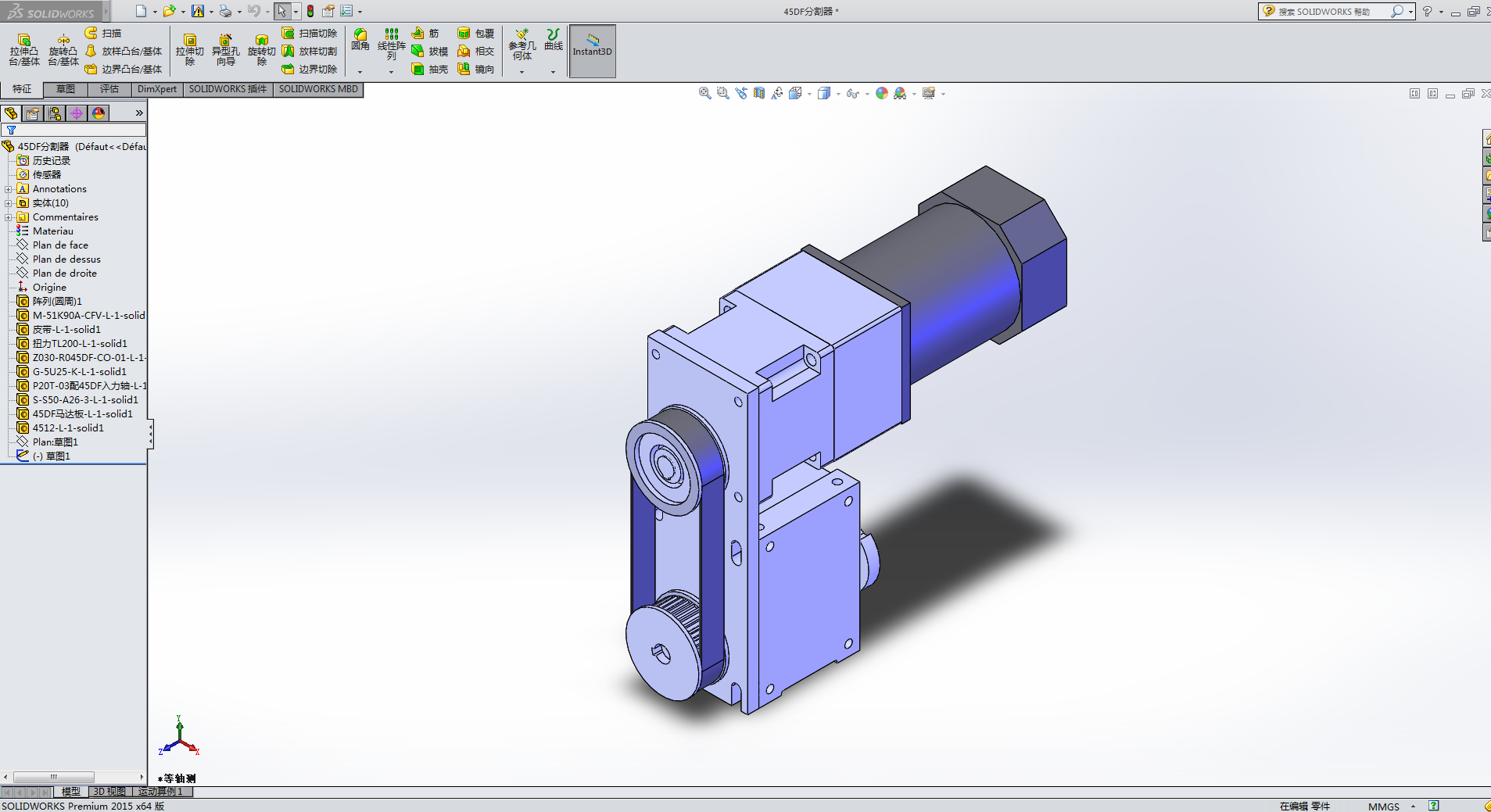The width and height of the screenshot is (1491, 812).
Task: Open the DimXpert ribbon tab
Action: pos(157,89)
